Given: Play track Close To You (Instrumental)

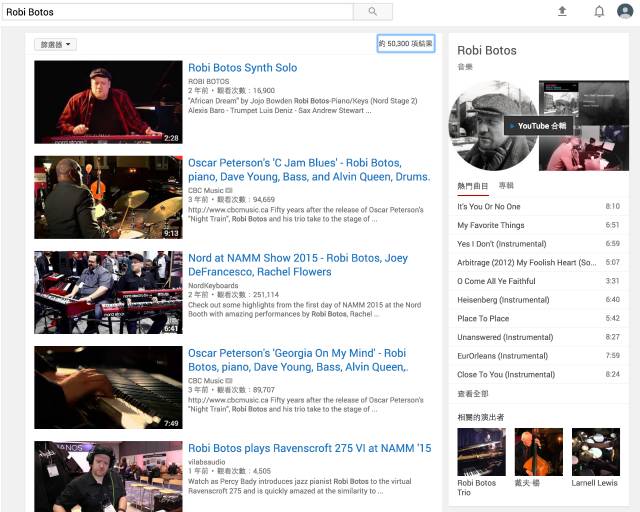Looking at the screenshot, I should (538, 374).
